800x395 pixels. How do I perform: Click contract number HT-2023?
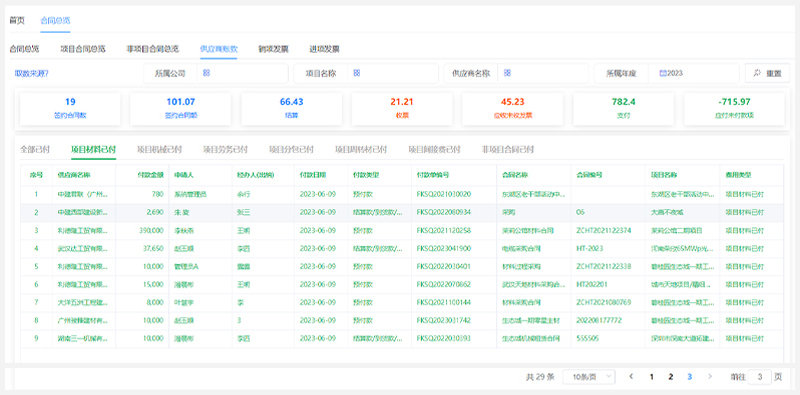[x=590, y=248]
